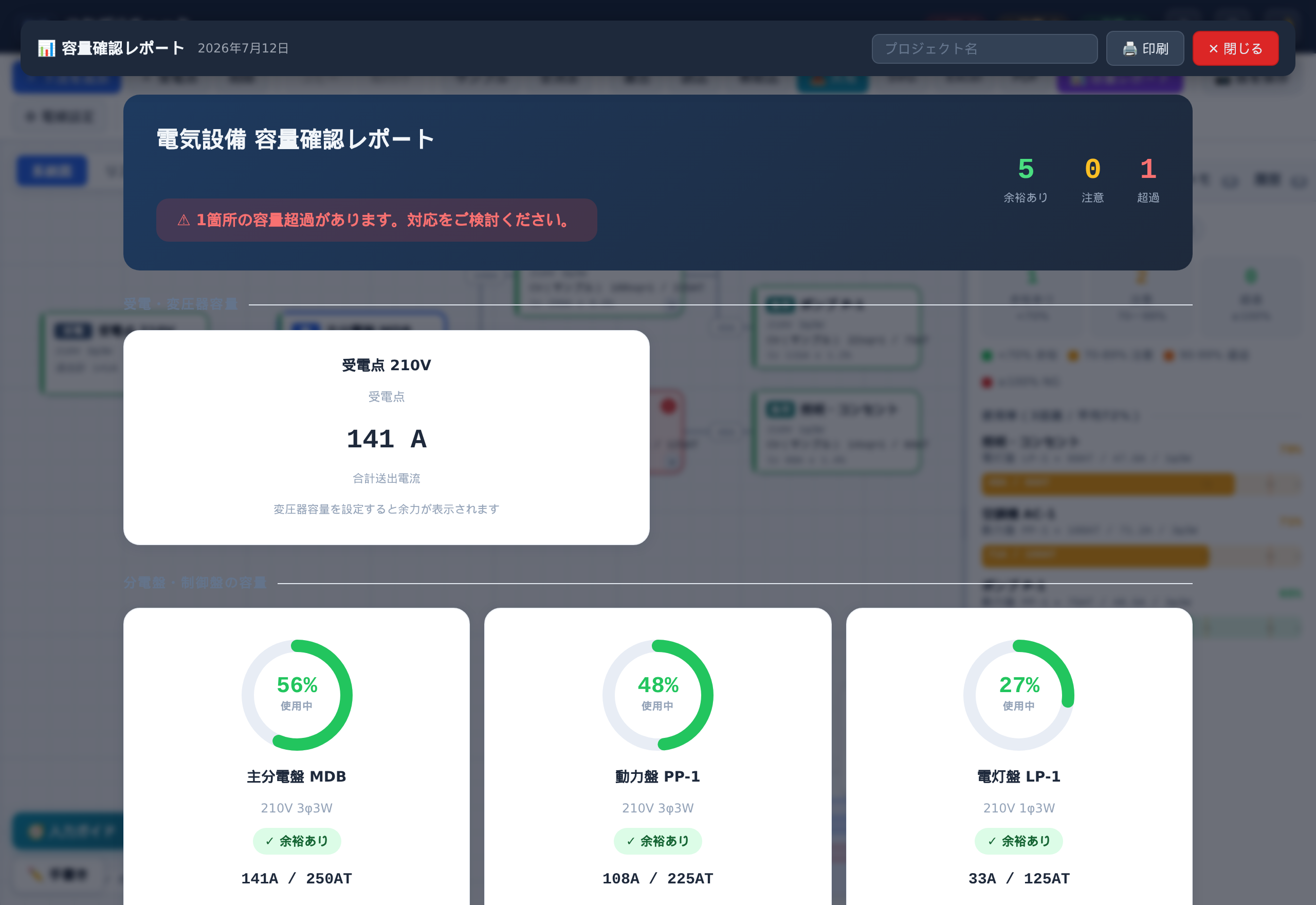Select the red 超過 count of 1
The image size is (1316, 905).
[1148, 170]
